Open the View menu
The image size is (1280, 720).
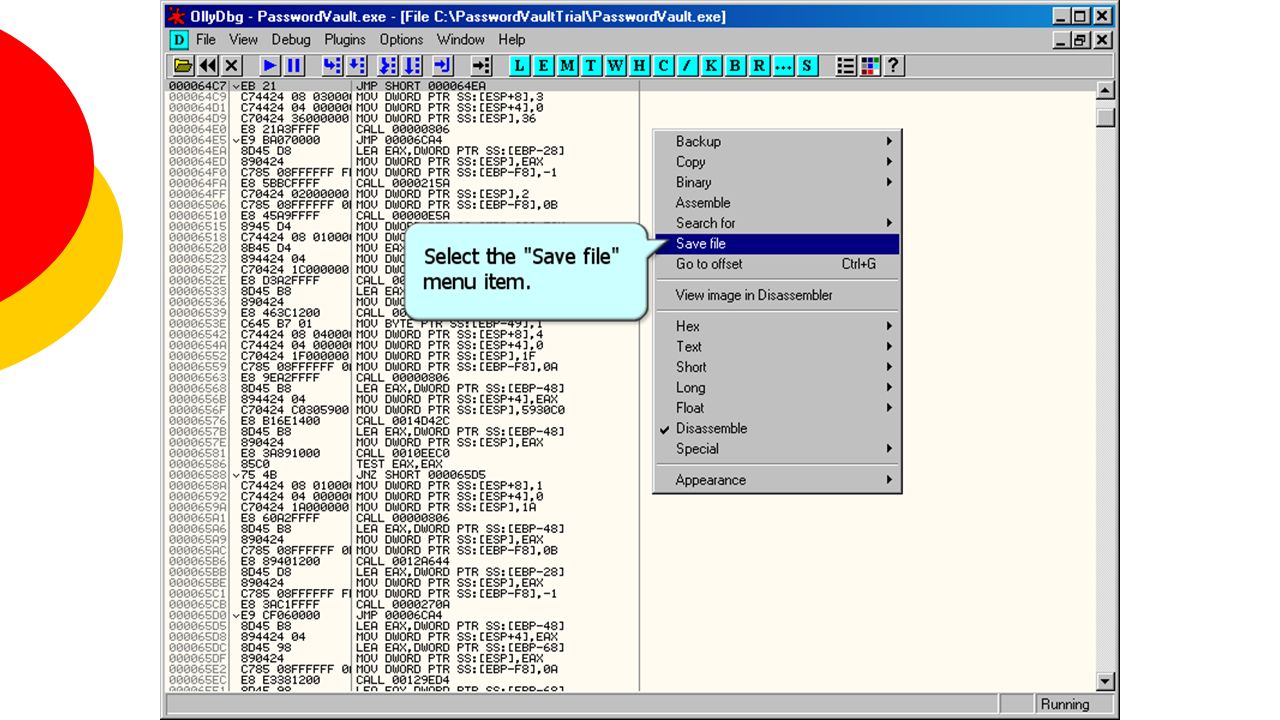(243, 40)
